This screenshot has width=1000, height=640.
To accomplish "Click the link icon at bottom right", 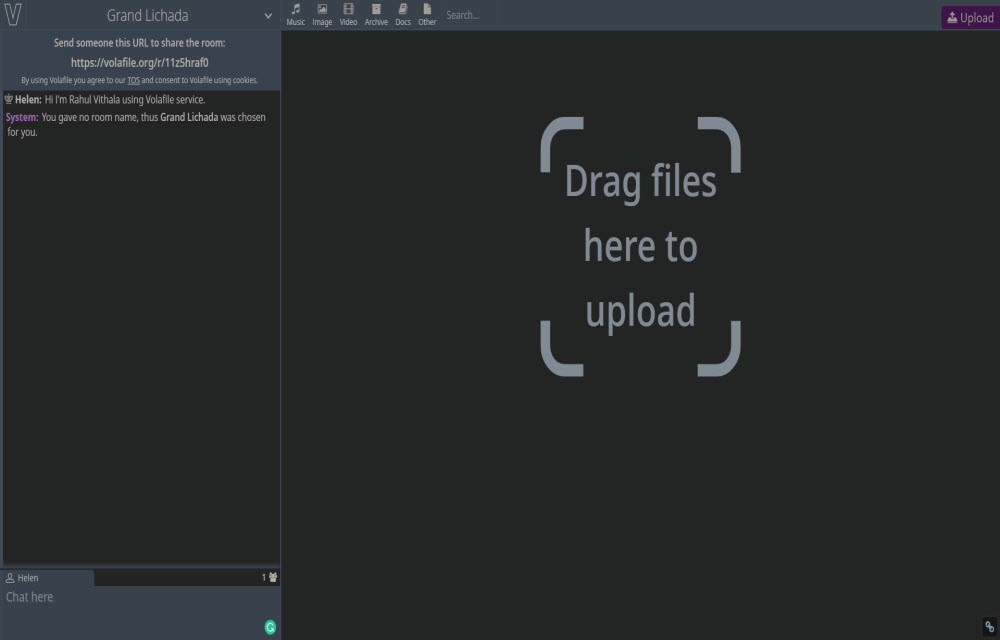I will point(989,627).
